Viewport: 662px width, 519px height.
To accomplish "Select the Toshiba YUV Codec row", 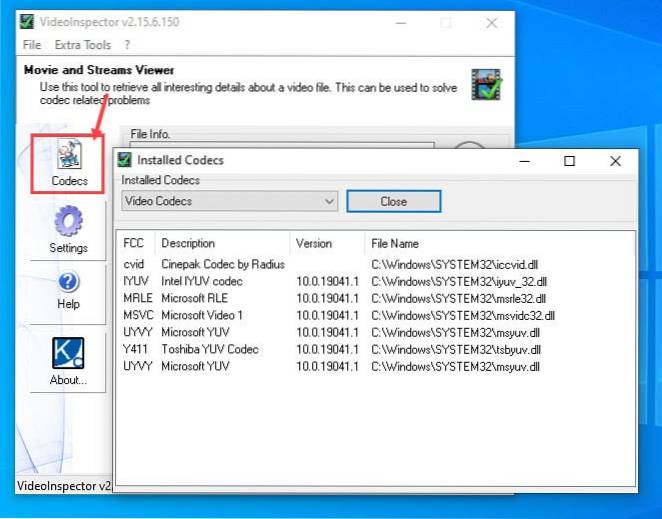I will pyautogui.click(x=210, y=350).
